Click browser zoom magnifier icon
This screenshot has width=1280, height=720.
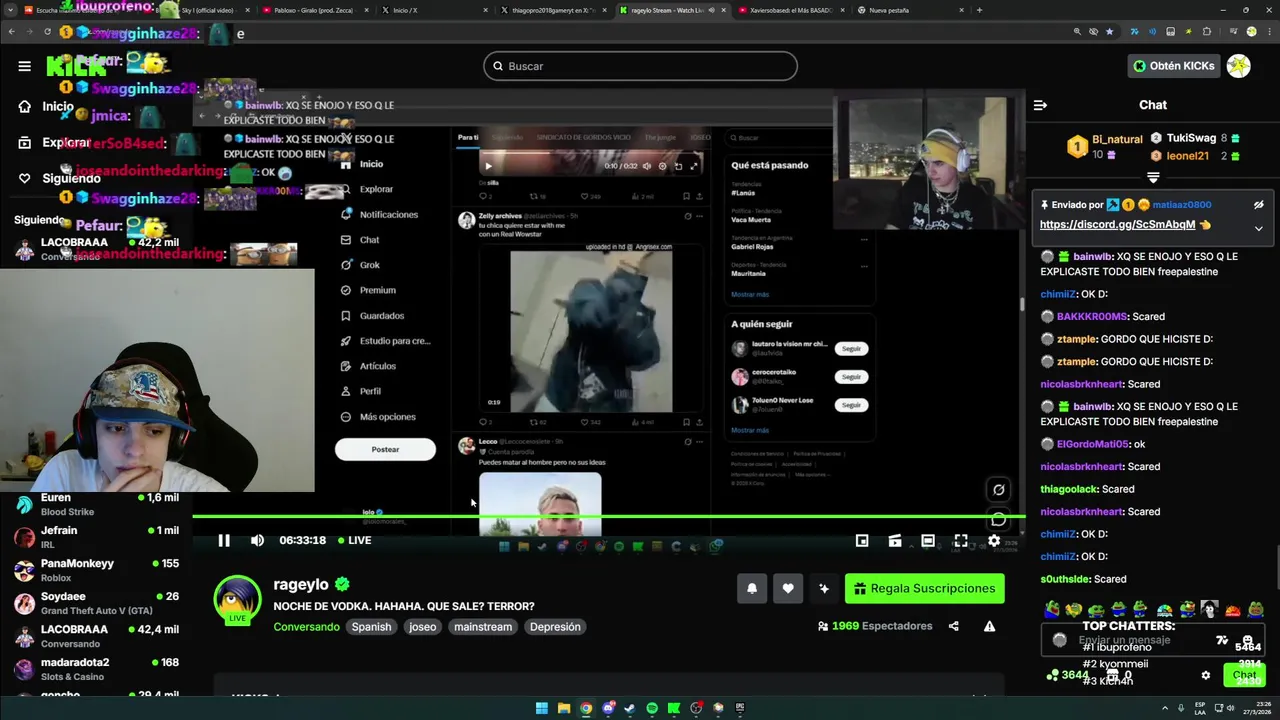coord(1077,32)
